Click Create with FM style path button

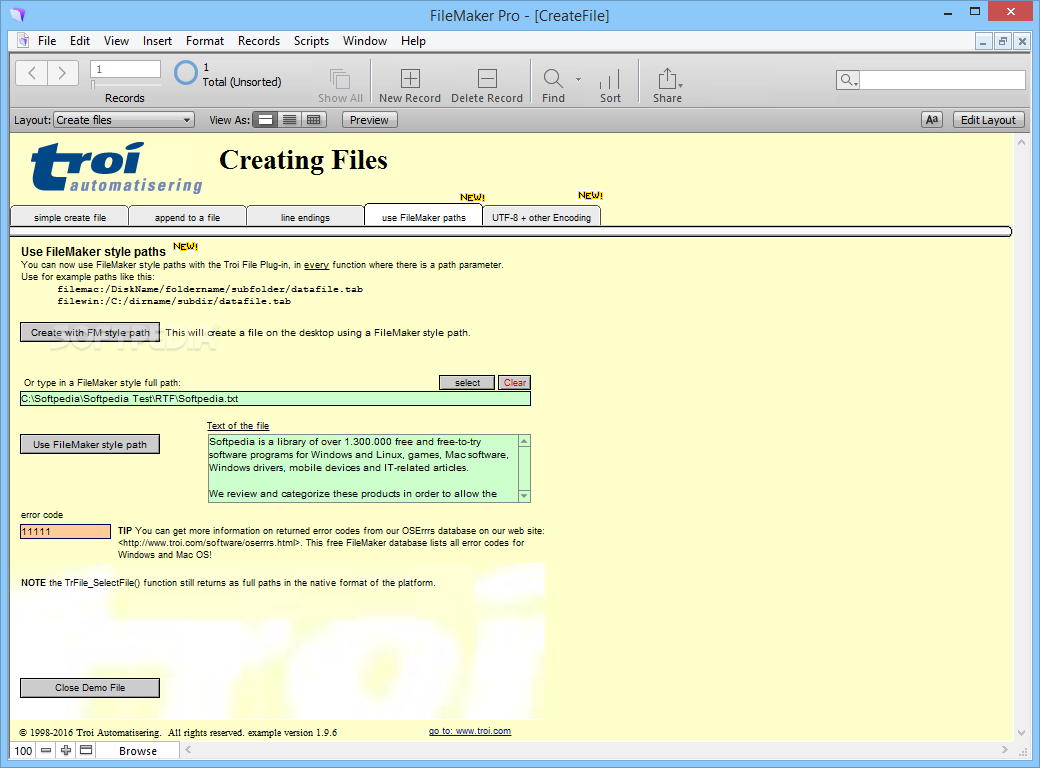(90, 332)
